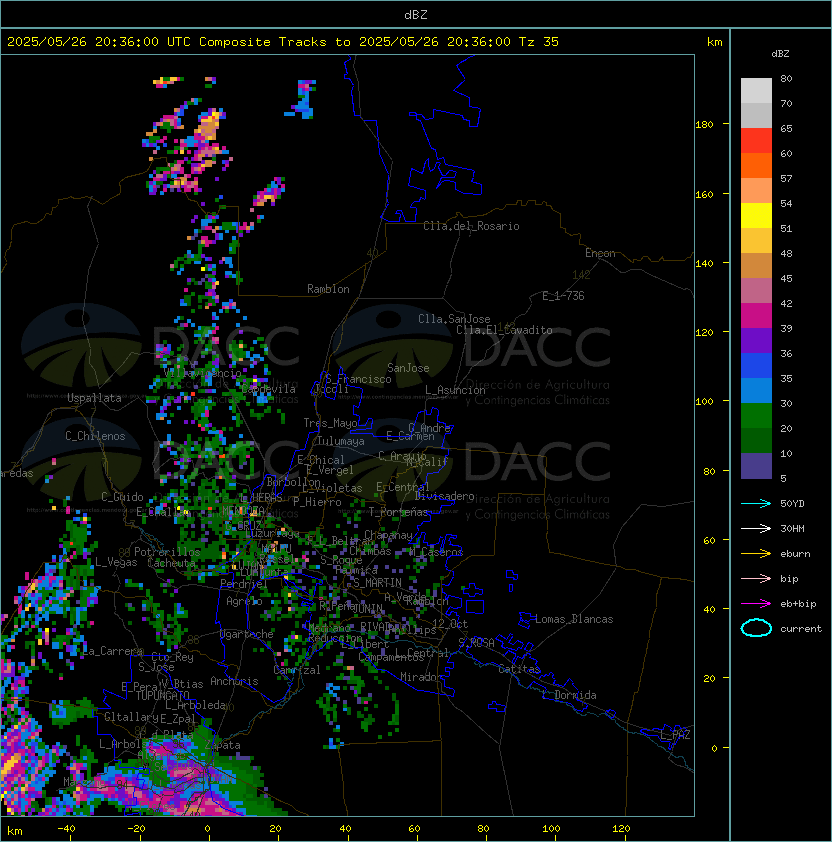Click the '-40' tick on the horizontal km axis

click(67, 829)
